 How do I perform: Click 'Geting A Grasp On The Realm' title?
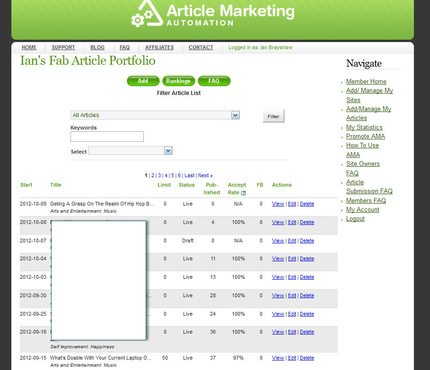coord(102,204)
